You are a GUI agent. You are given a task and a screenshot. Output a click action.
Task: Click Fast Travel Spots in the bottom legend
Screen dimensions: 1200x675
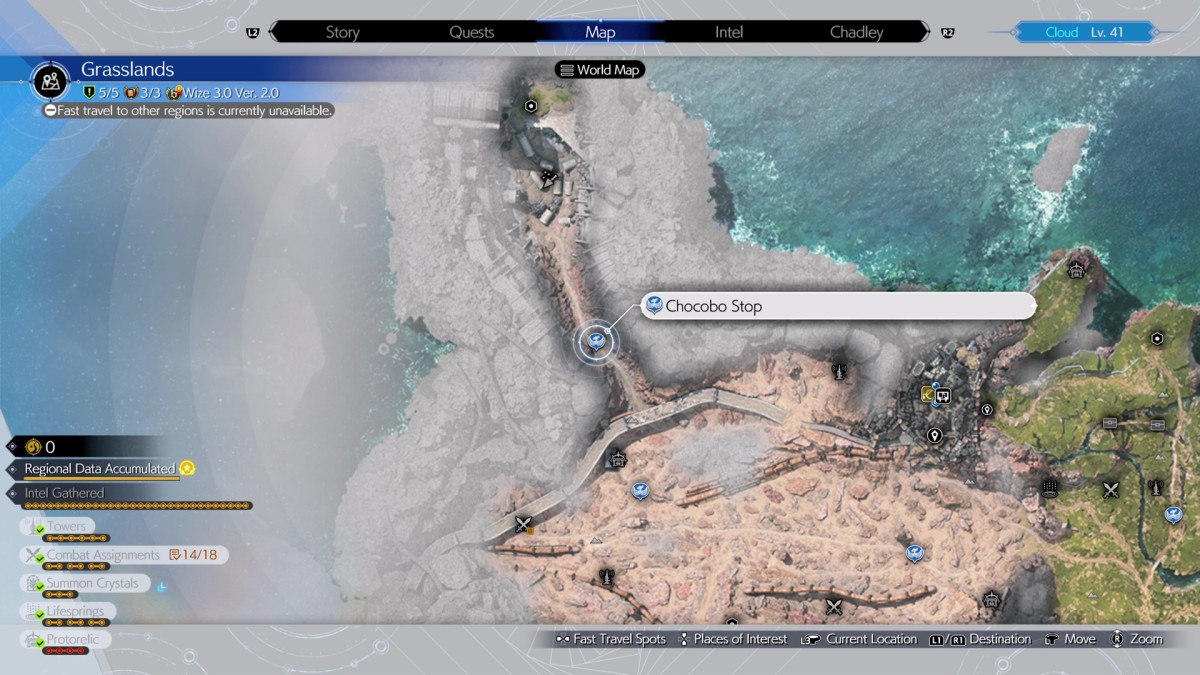(611, 639)
